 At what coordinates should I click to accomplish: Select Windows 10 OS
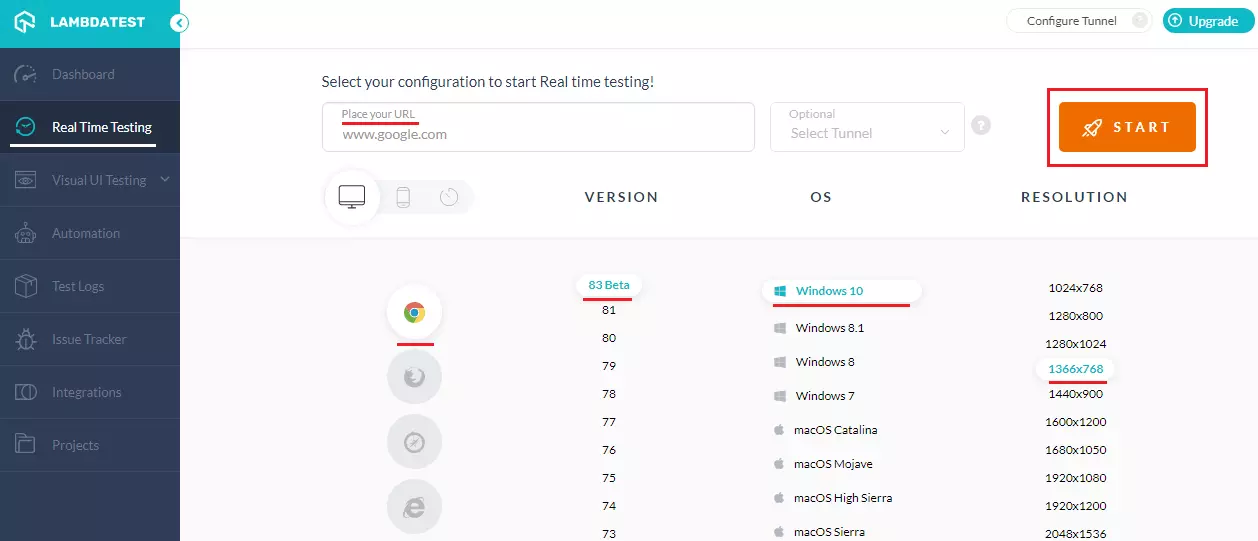pyautogui.click(x=841, y=291)
